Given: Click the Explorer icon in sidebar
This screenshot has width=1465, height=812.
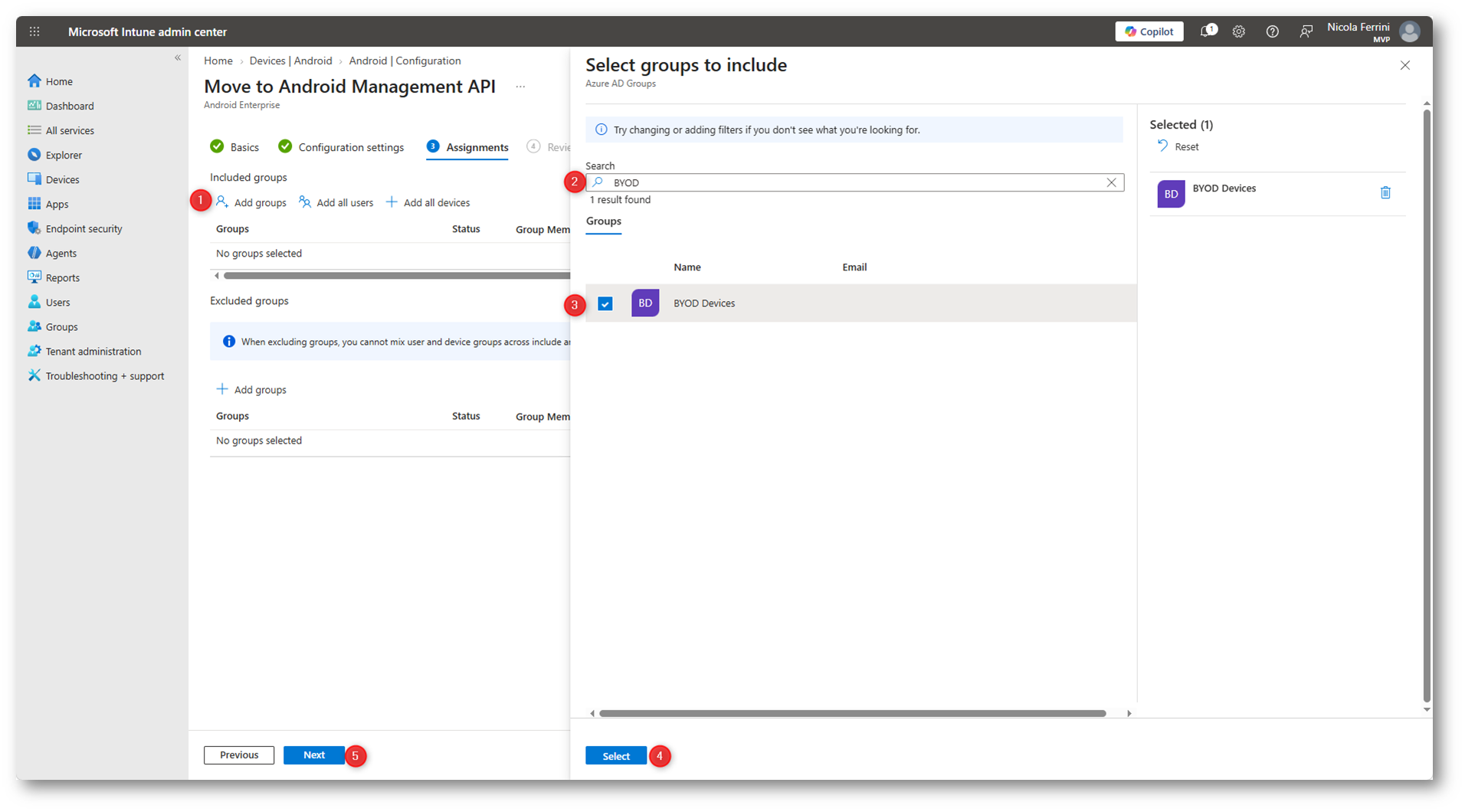Looking at the screenshot, I should (34, 155).
